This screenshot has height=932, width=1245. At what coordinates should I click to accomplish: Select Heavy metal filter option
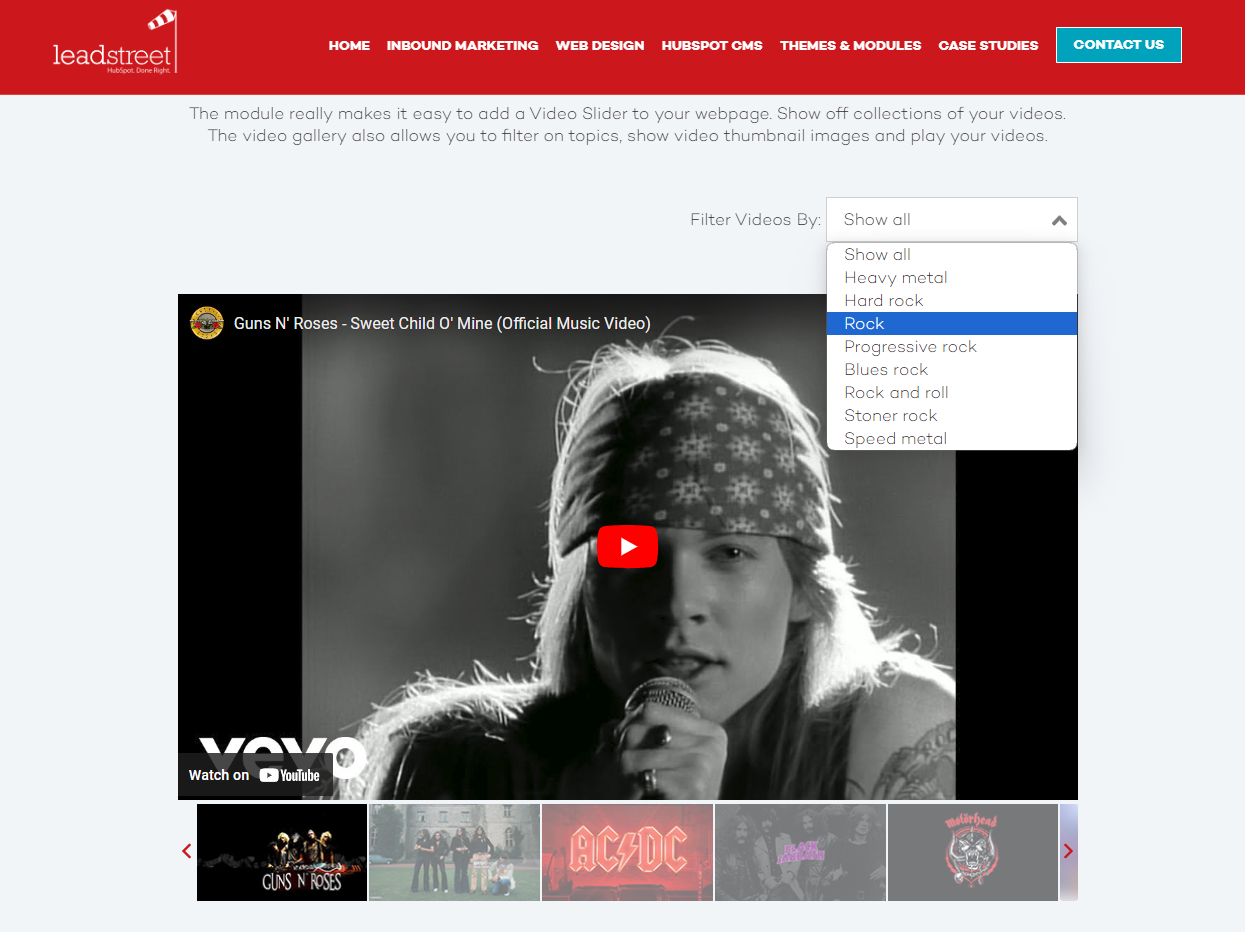pyautogui.click(x=952, y=278)
